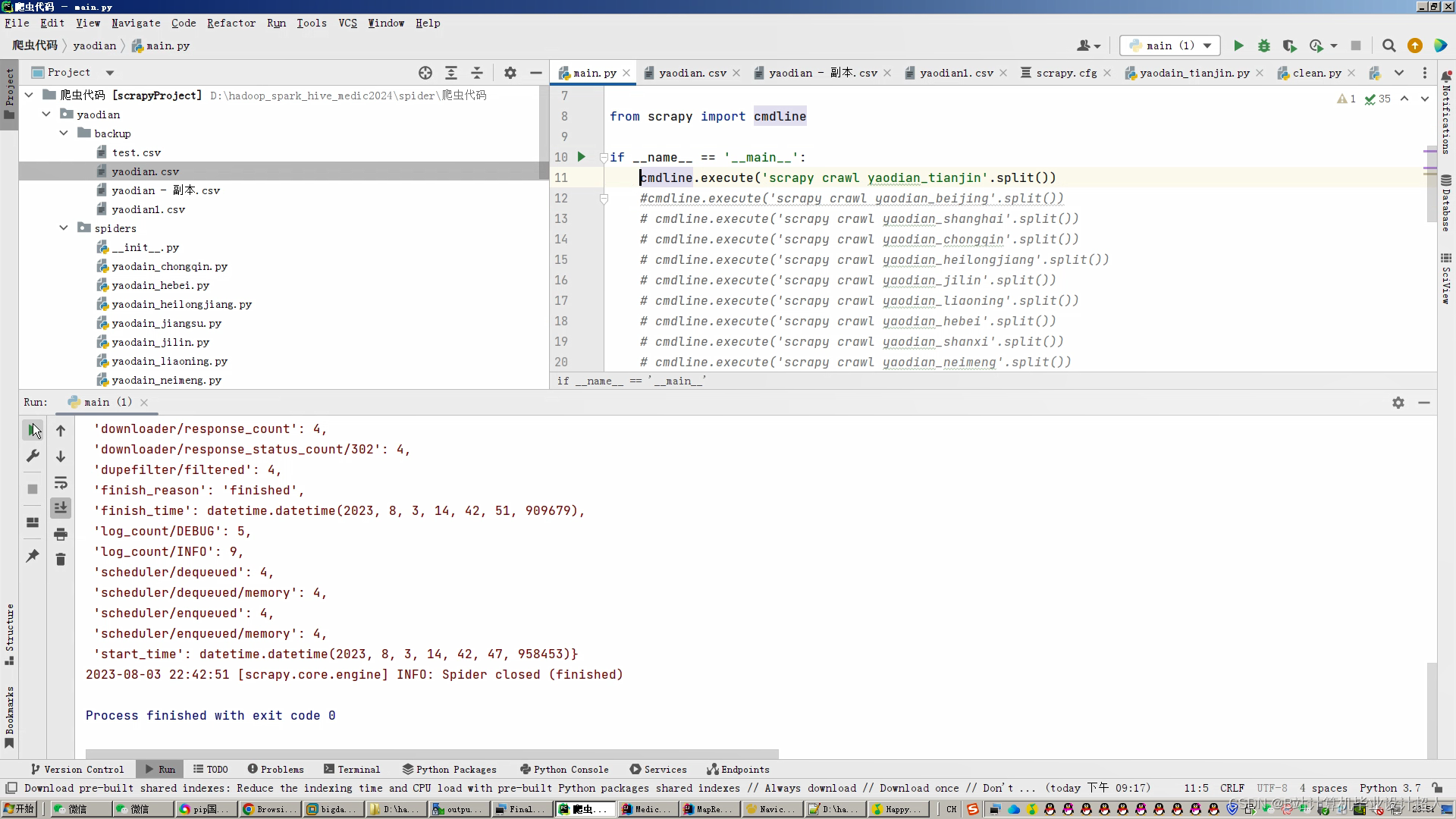Open Python Packages tool window
The width and height of the screenshot is (1456, 819).
pyautogui.click(x=449, y=769)
